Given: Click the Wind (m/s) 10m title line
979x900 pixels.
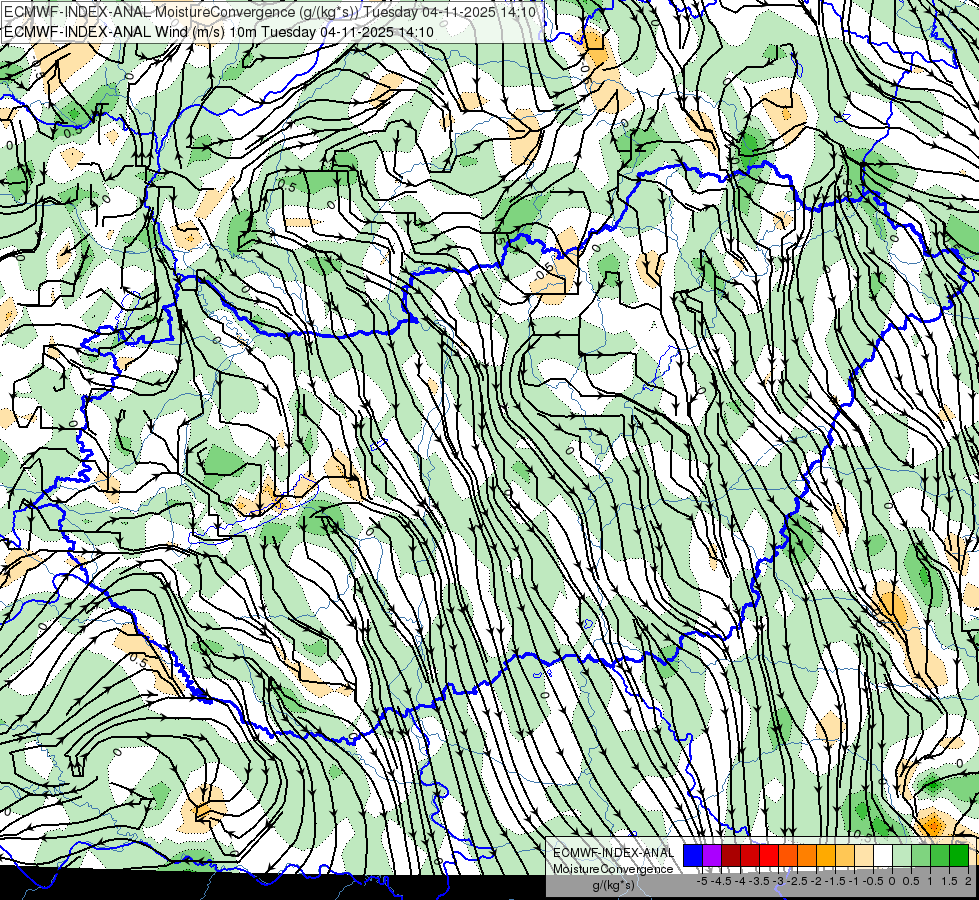Looking at the screenshot, I should pyautogui.click(x=219, y=32).
